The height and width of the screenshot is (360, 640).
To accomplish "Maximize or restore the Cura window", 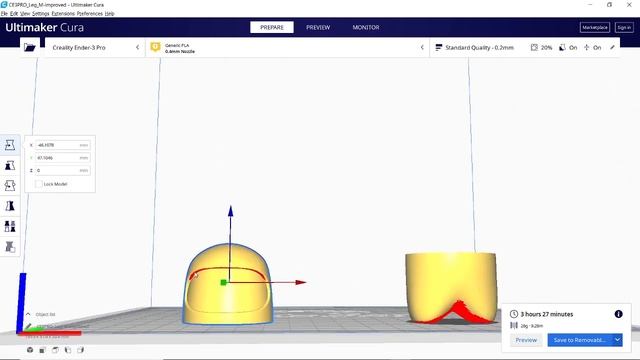I will pos(609,4).
